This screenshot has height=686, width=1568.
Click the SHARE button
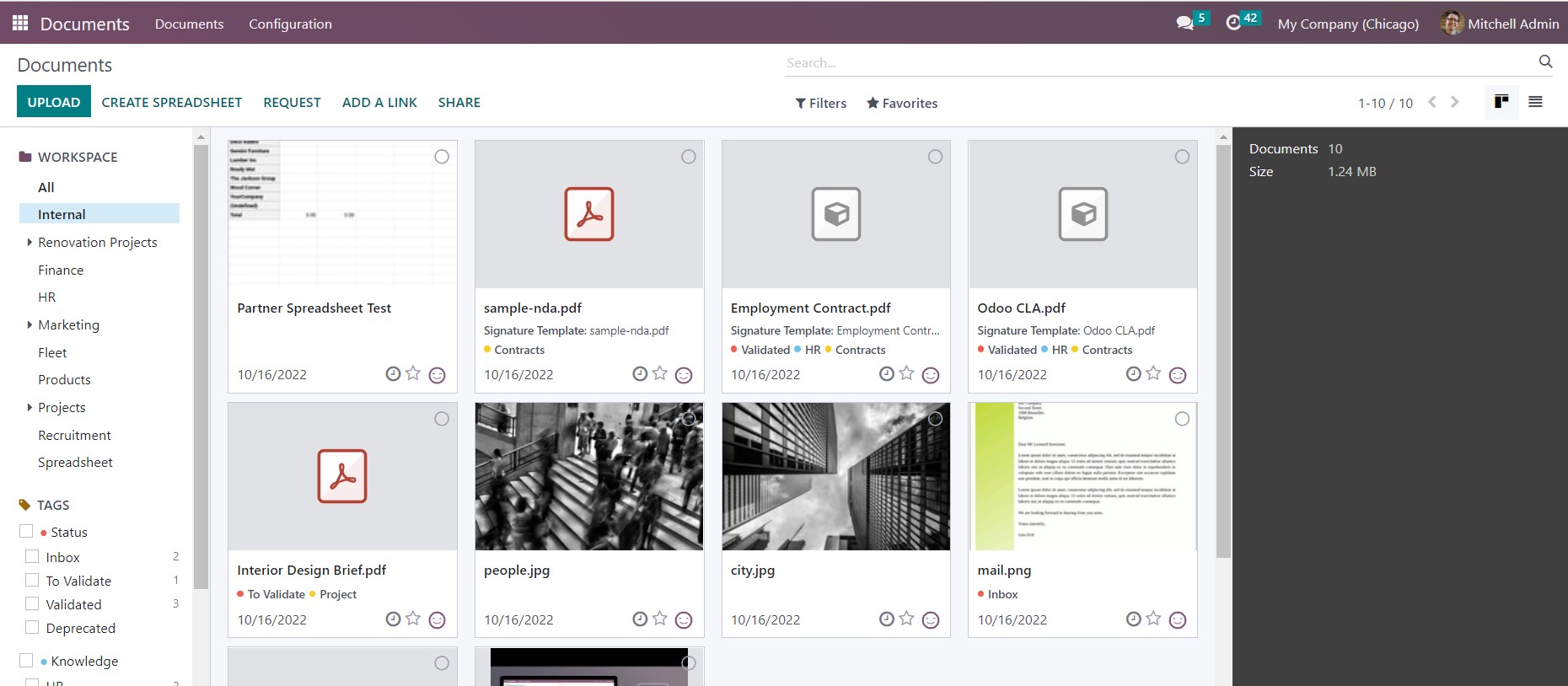pos(459,102)
